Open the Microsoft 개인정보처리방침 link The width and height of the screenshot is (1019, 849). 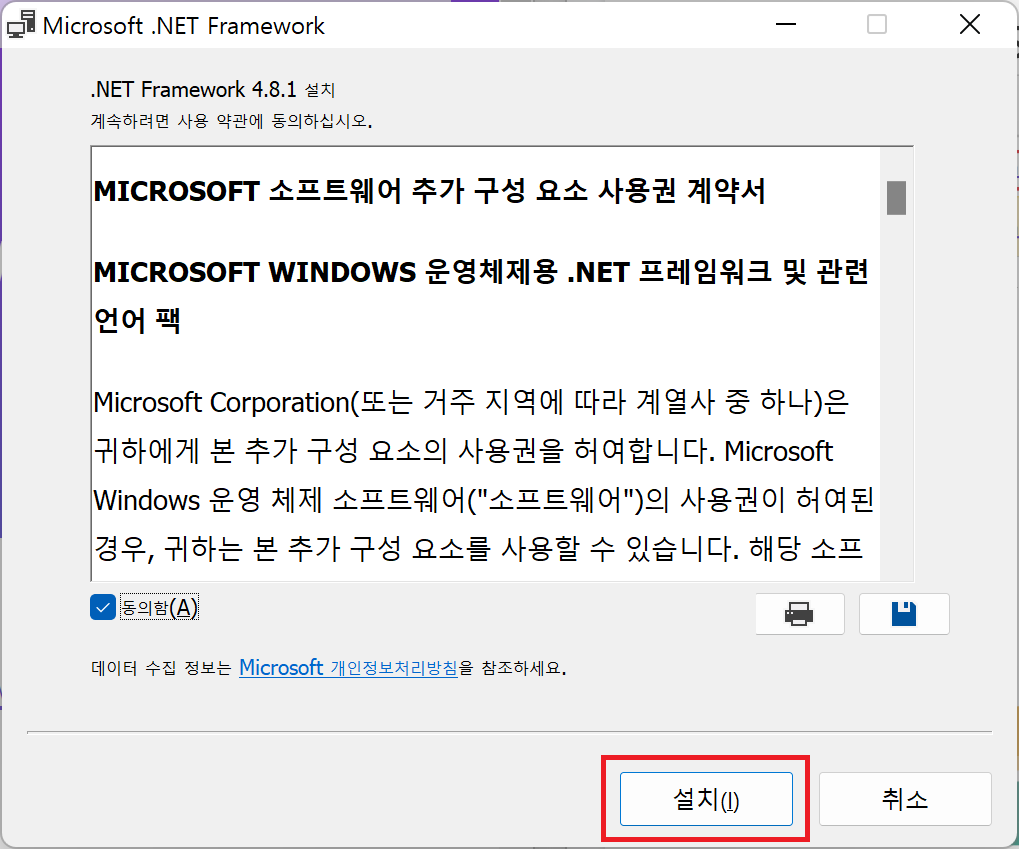click(x=348, y=668)
